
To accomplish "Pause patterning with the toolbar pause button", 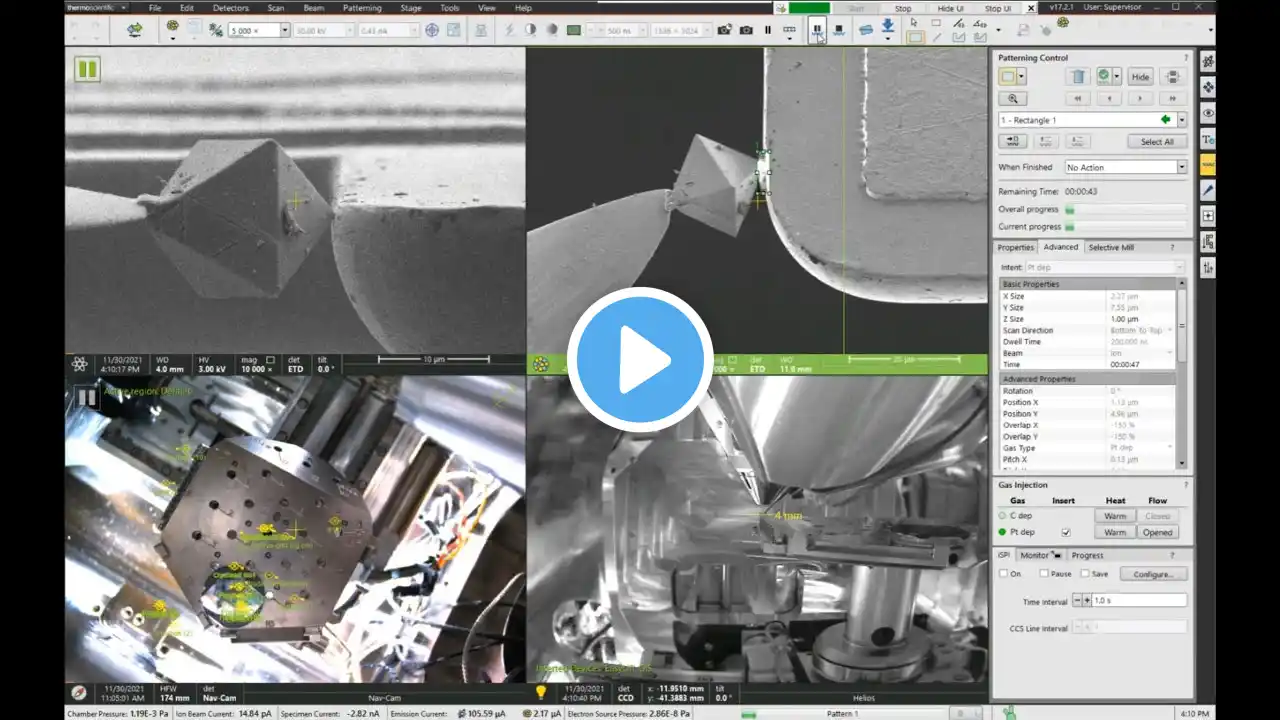I will (x=817, y=30).
